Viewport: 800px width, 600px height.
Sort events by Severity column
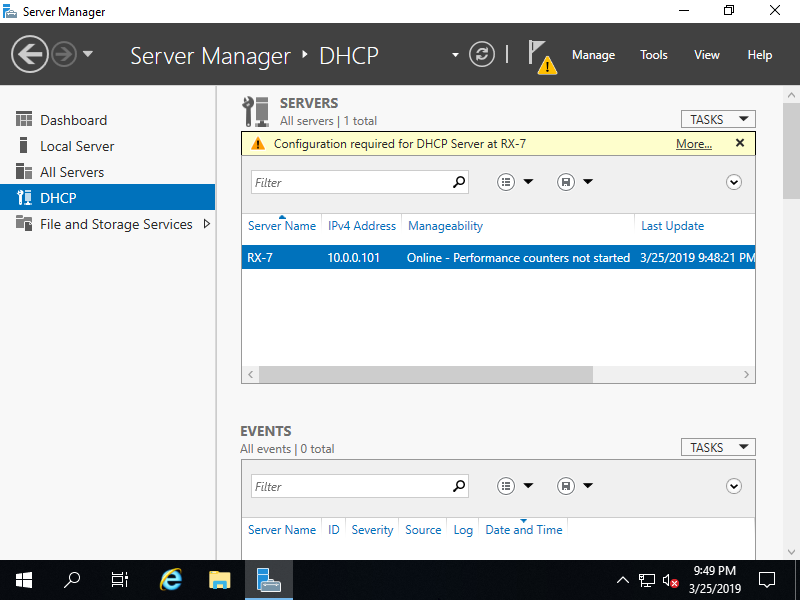pyautogui.click(x=372, y=530)
